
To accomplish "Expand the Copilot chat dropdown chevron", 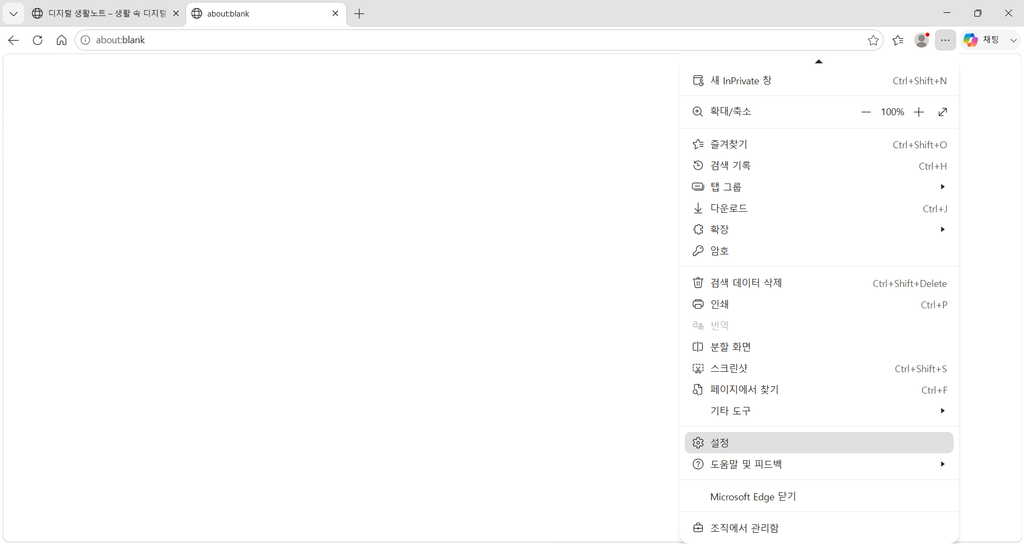I will 1014,40.
